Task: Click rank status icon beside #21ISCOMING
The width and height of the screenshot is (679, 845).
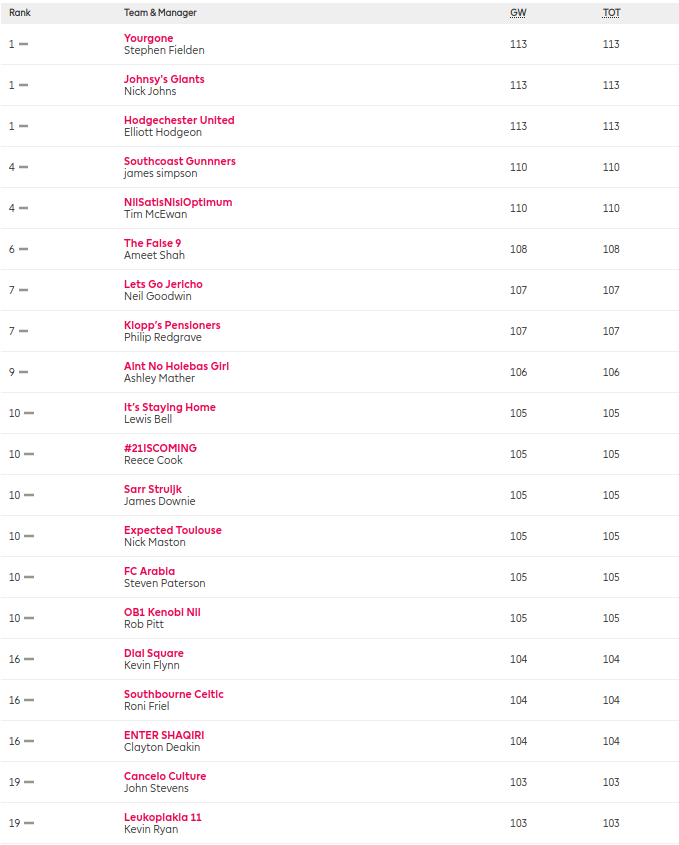Action: point(29,454)
